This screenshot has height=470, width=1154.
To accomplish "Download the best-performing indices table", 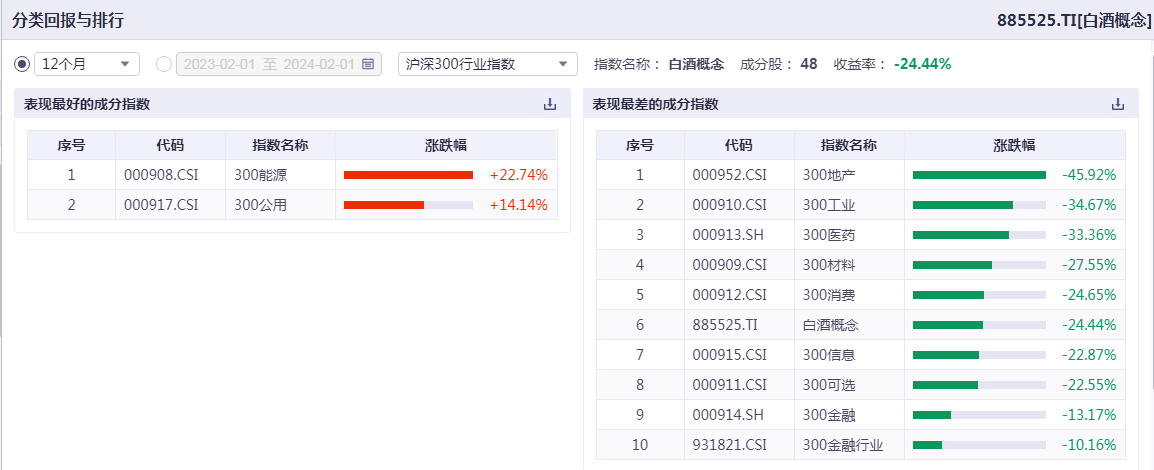I will [x=549, y=104].
